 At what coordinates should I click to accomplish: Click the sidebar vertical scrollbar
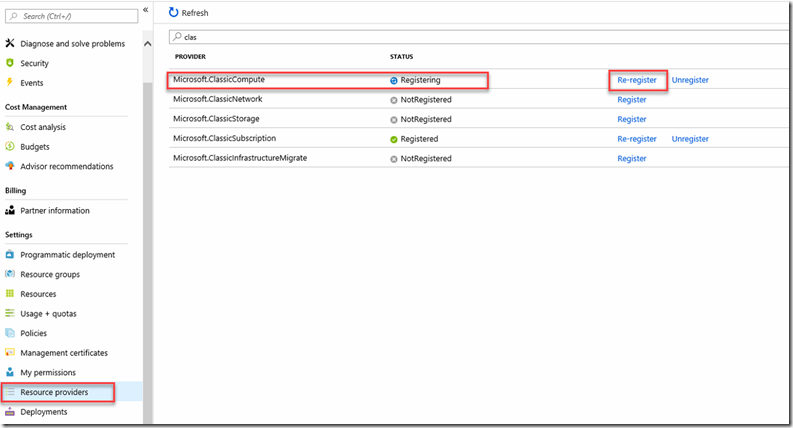(148, 251)
